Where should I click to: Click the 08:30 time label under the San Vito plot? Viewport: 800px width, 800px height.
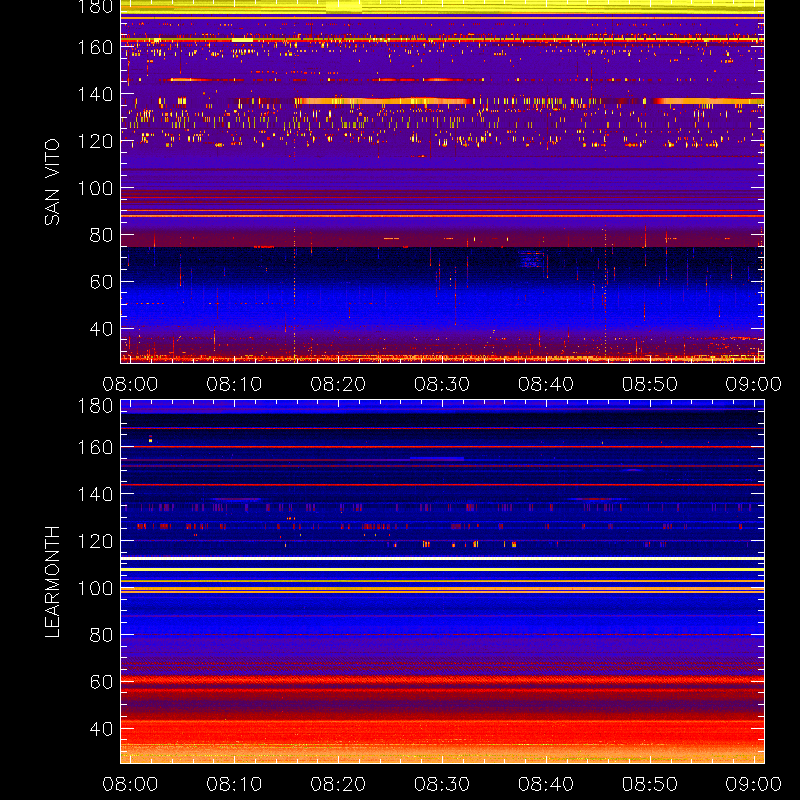[x=442, y=384]
